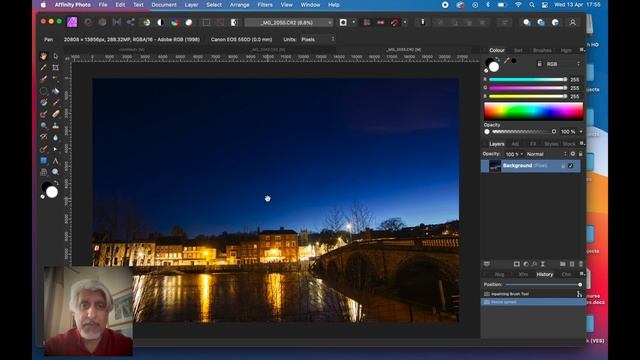
Task: Select the Clone stamp tool
Action: (56, 126)
